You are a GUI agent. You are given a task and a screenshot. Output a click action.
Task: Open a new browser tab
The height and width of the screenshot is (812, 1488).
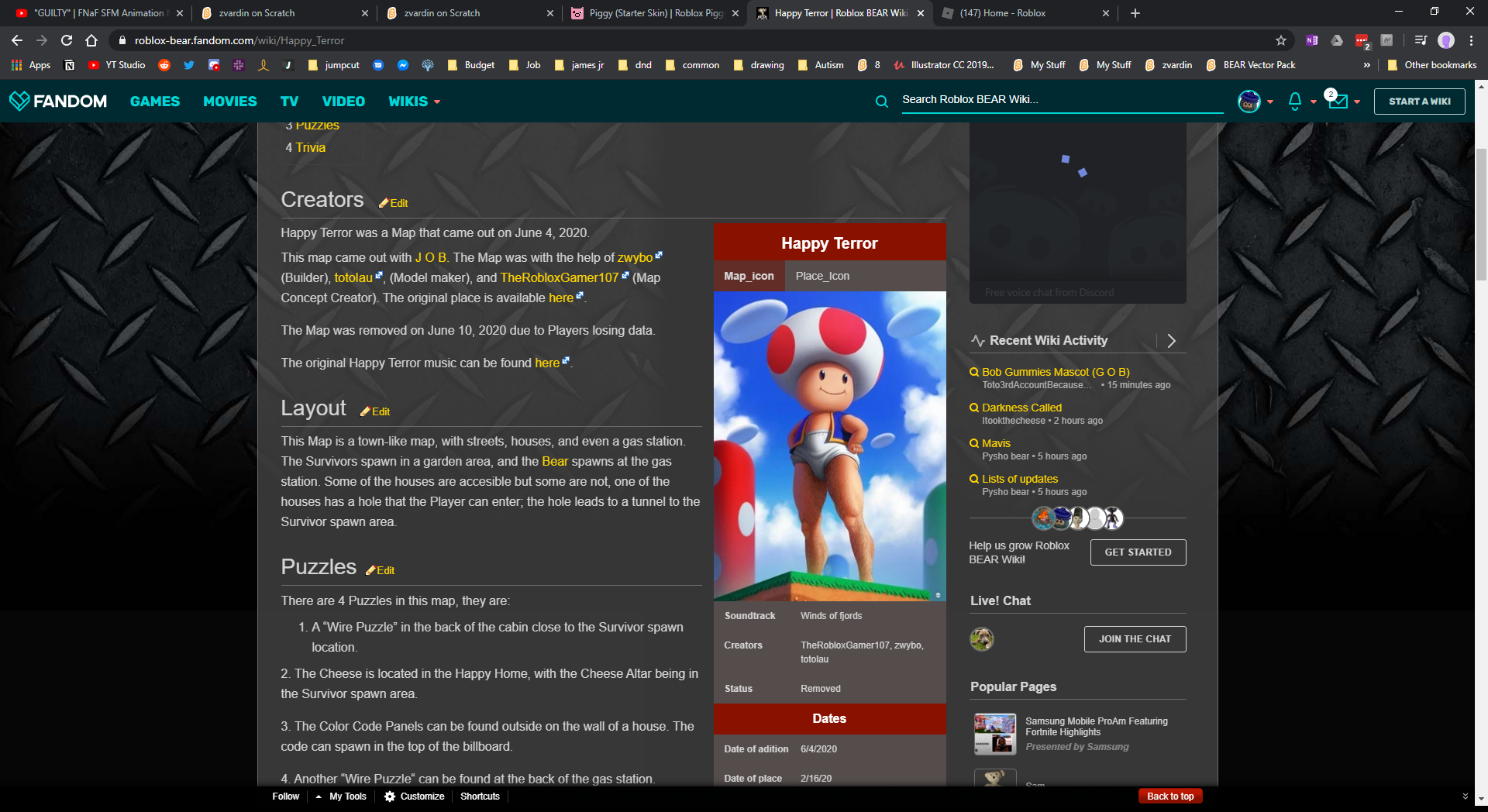1135,13
